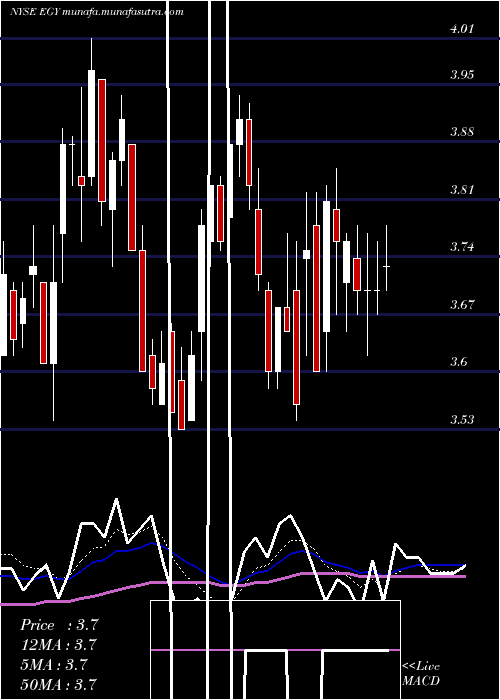Viewport: 500px width, 700px height.
Task: Click the 3.88 price axis label
Action: pyautogui.click(x=462, y=132)
